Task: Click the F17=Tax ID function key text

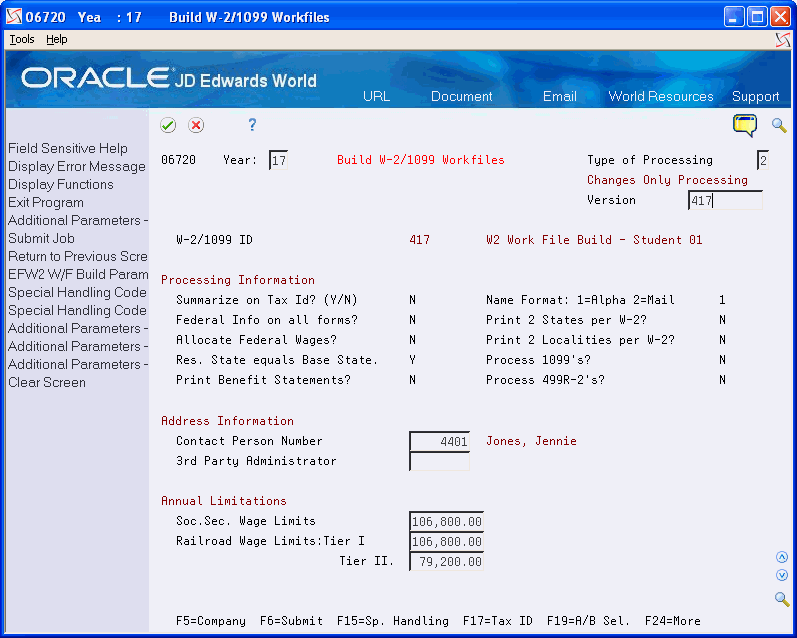Action: [498, 621]
